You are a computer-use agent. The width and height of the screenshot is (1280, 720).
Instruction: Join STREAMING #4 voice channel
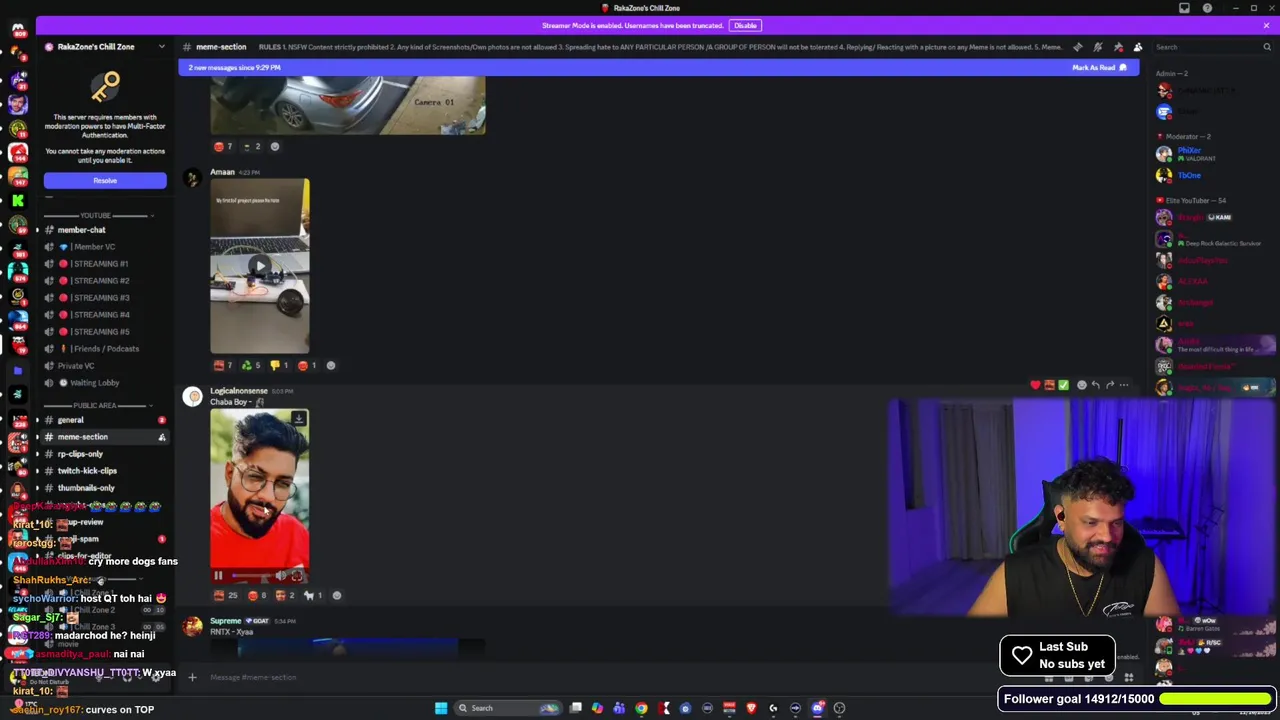point(103,315)
